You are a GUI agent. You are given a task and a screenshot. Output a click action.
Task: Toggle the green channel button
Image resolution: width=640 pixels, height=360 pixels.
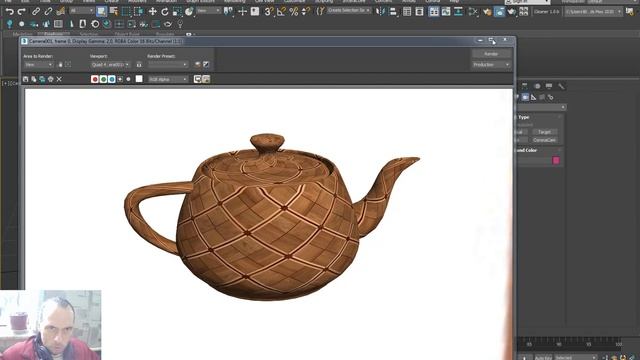pos(103,79)
